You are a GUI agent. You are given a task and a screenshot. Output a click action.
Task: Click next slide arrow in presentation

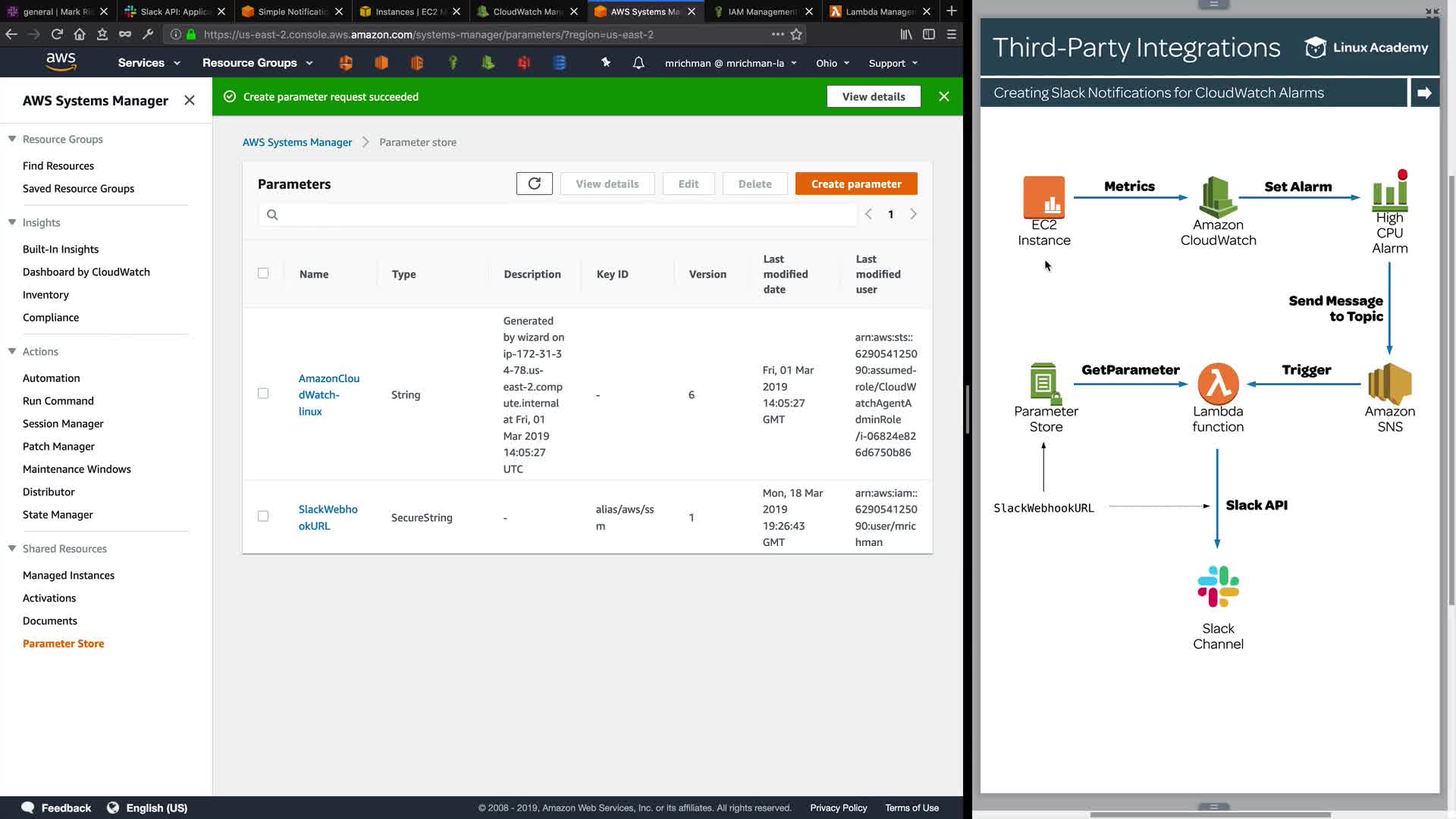[x=1423, y=93]
